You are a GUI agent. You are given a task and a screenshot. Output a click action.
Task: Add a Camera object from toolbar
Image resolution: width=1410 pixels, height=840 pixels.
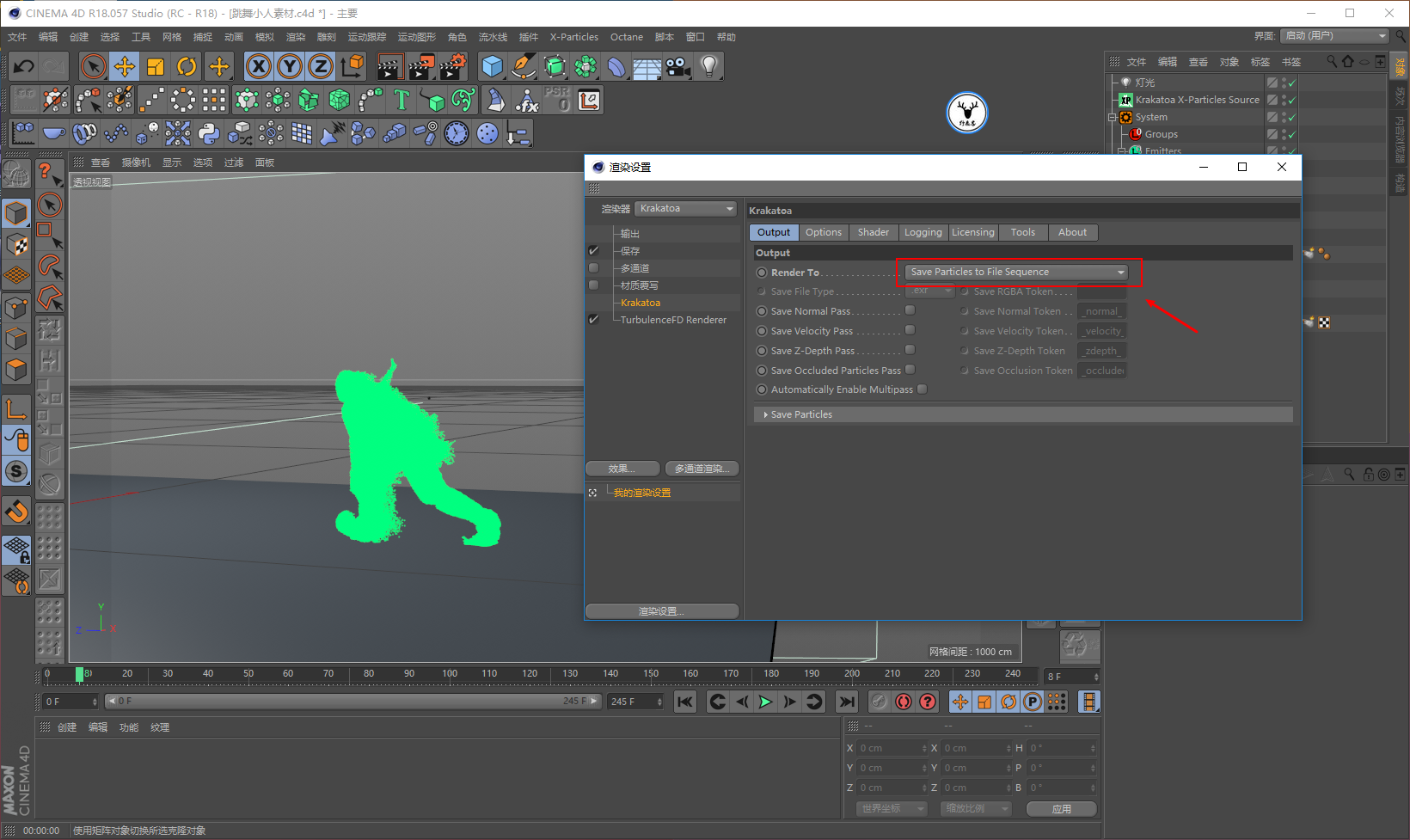click(x=677, y=66)
